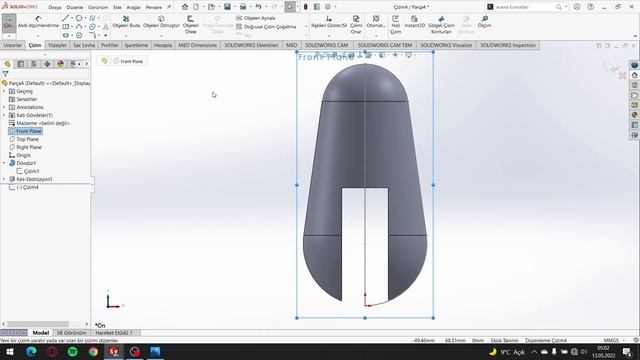Image resolution: width=640 pixels, height=360 pixels.
Task: Select the Corner Rectangle sketch tool
Action: pos(65,27)
